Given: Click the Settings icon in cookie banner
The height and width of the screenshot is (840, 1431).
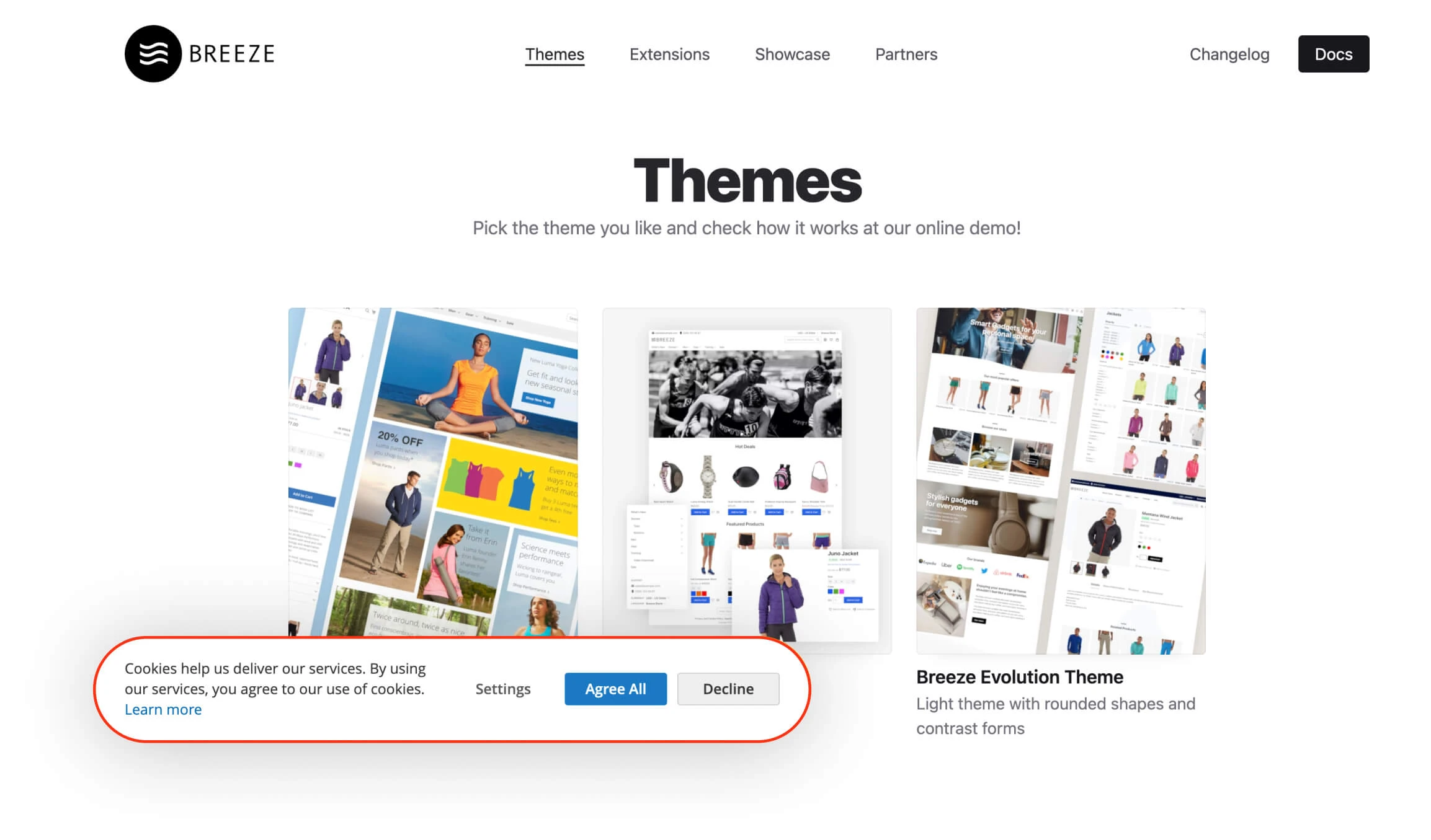Looking at the screenshot, I should 502,688.
